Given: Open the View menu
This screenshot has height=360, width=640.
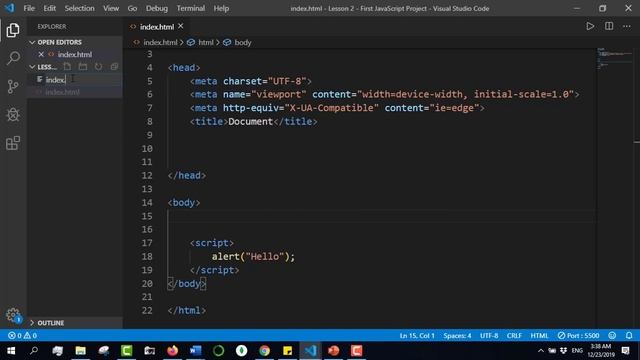Looking at the screenshot, I should click(x=111, y=8).
